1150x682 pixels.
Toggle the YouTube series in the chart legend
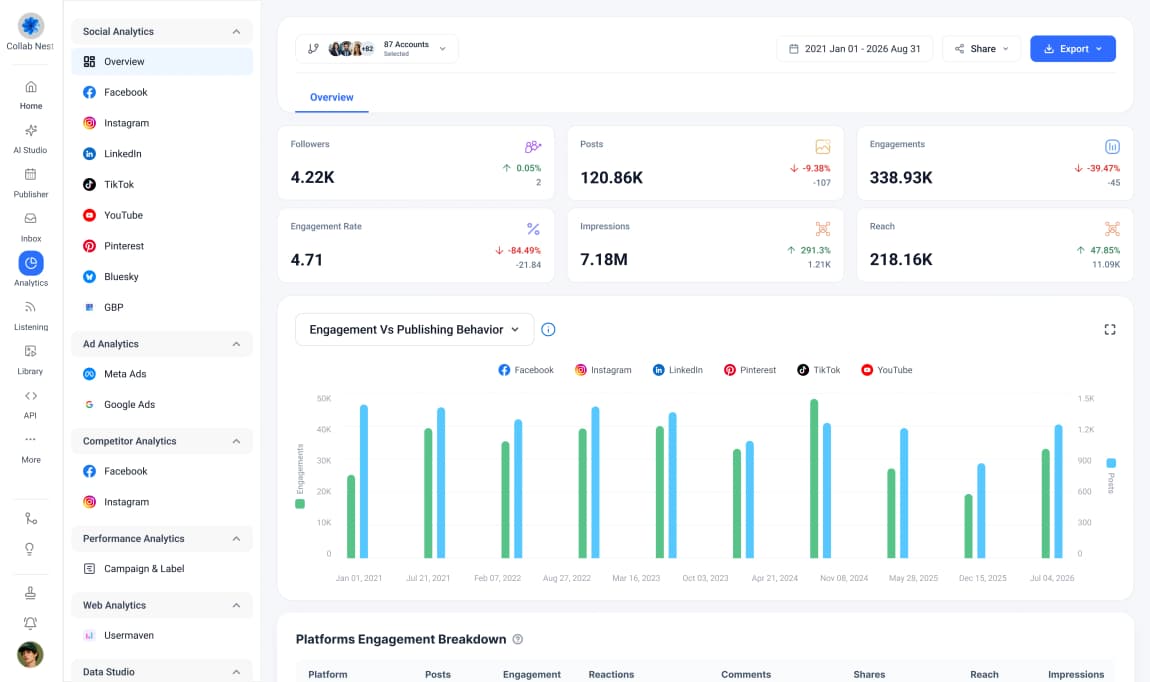pos(887,370)
